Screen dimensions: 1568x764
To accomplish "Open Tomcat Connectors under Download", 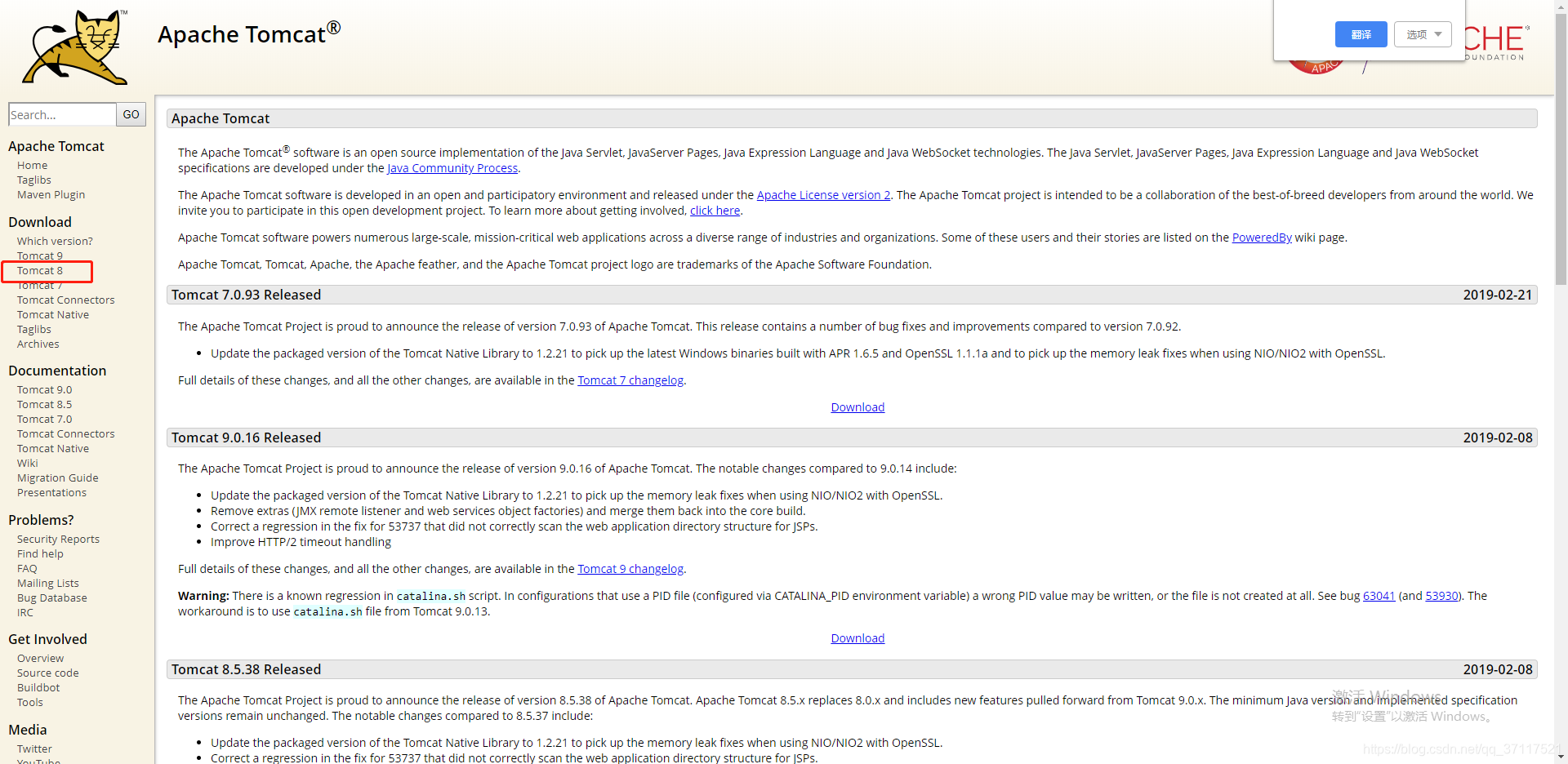I will point(66,300).
